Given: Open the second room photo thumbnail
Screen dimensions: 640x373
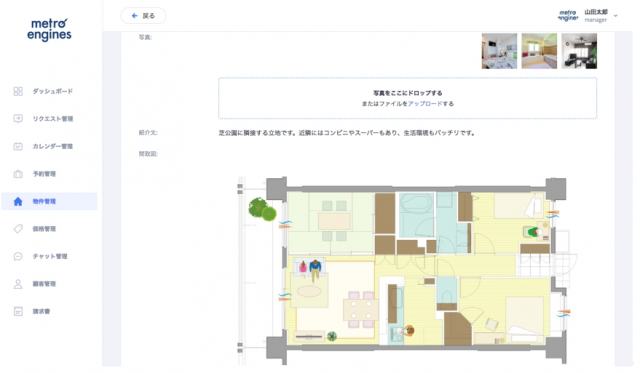Looking at the screenshot, I should click(539, 51).
